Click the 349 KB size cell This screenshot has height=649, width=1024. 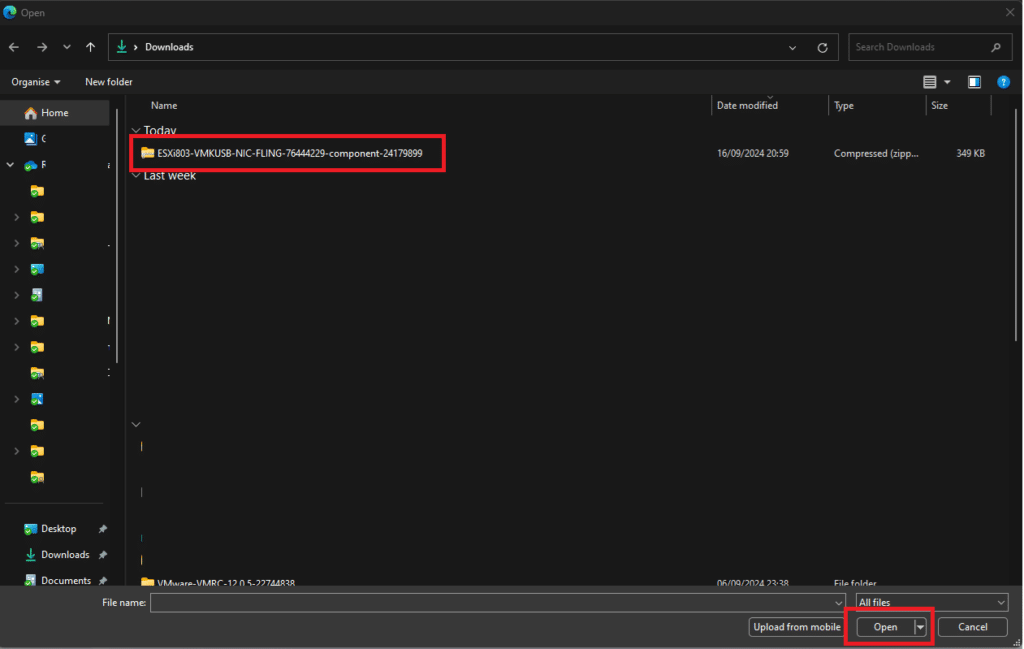coord(970,153)
